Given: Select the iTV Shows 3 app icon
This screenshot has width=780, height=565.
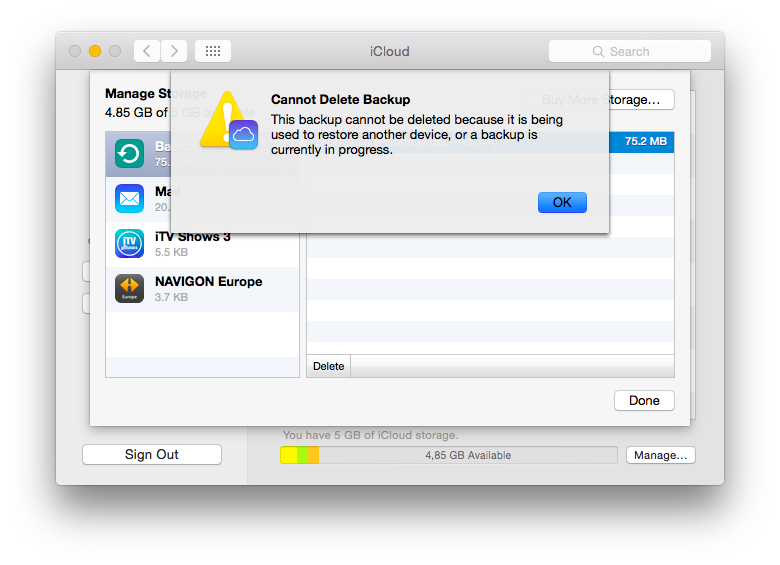Looking at the screenshot, I should point(129,243).
